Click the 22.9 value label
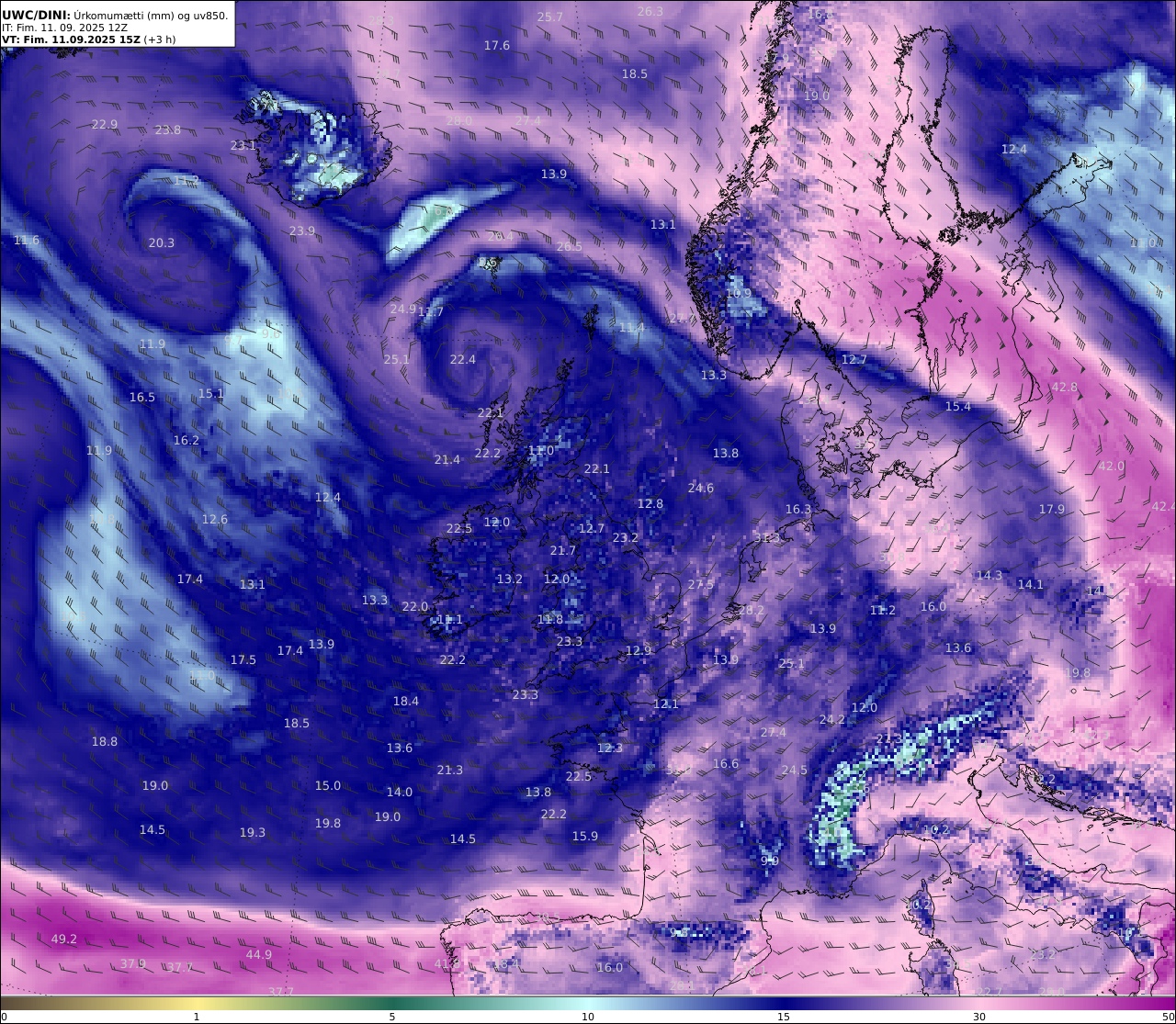This screenshot has width=1176, height=1024. tap(105, 124)
